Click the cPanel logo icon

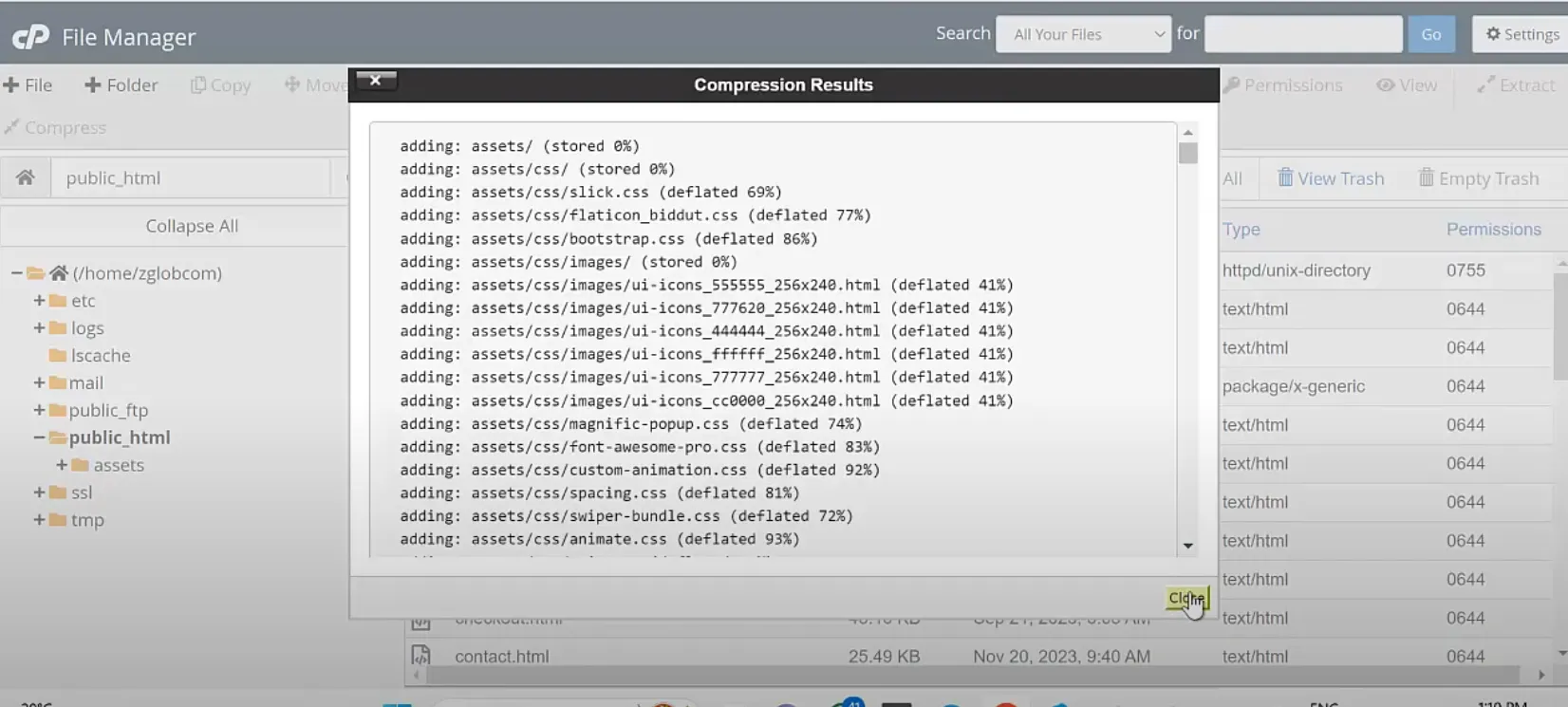tap(30, 36)
